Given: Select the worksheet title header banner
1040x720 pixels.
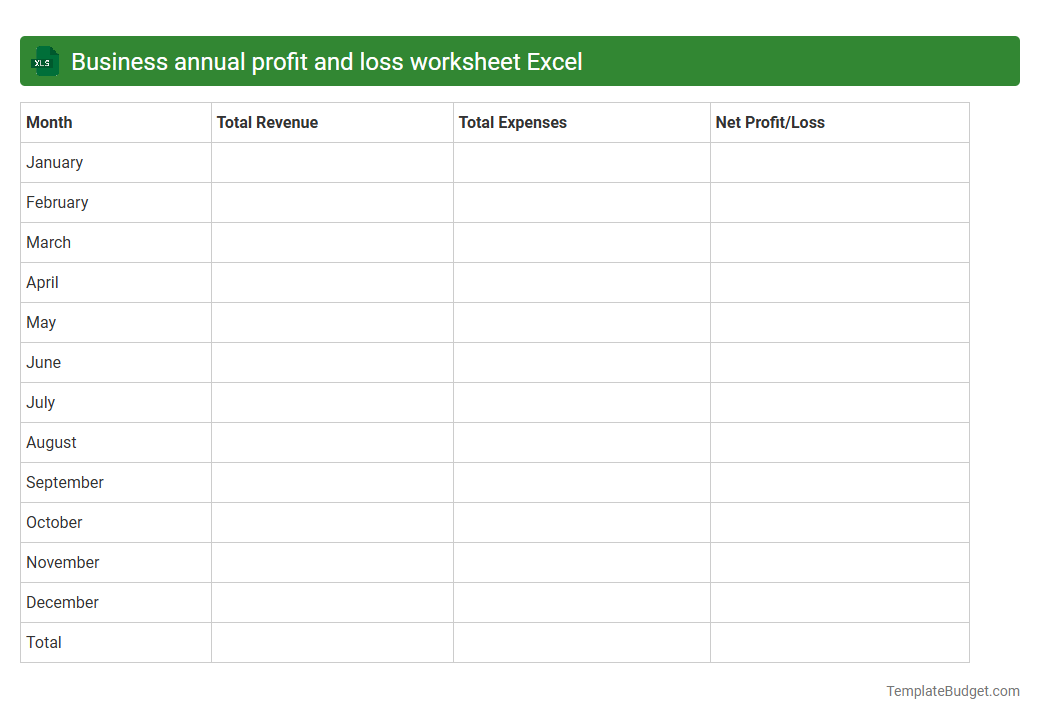Looking at the screenshot, I should pos(520,61).
